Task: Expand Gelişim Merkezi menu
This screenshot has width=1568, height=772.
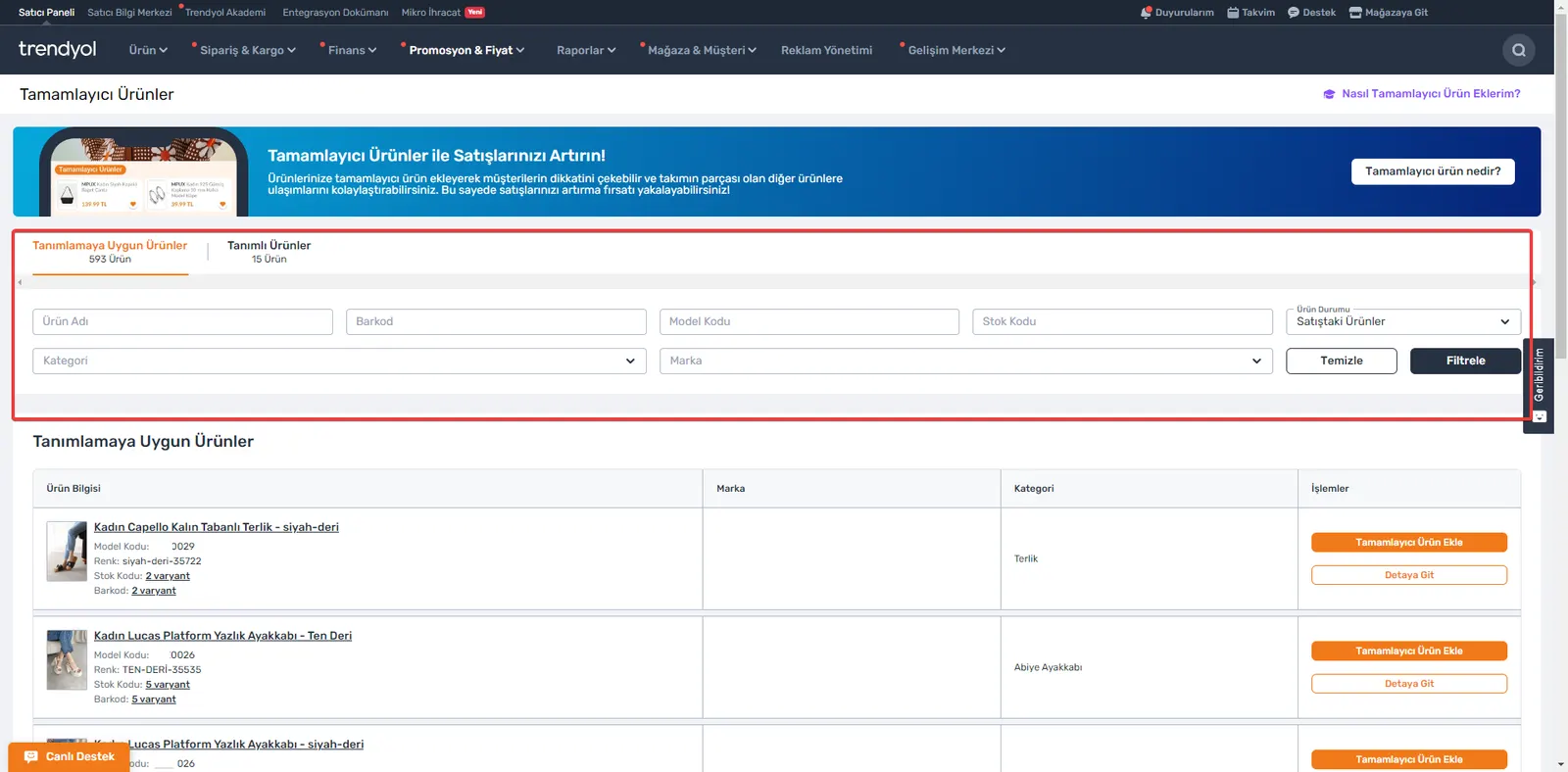Action: pyautogui.click(x=956, y=50)
